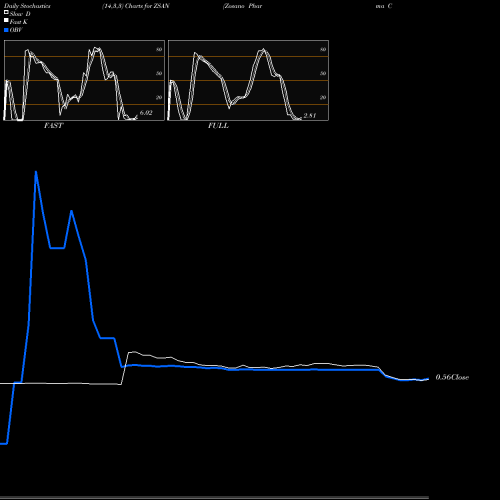The height and width of the screenshot is (500, 500).
Task: Click the FAST chart caption
Action: [53, 126]
